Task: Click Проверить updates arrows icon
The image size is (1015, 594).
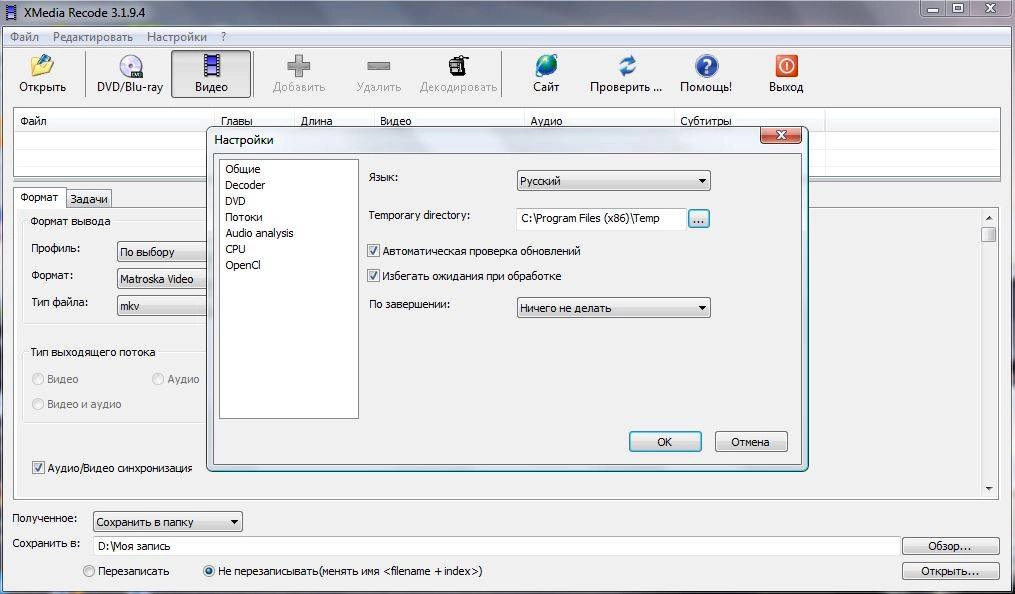Action: pyautogui.click(x=626, y=65)
